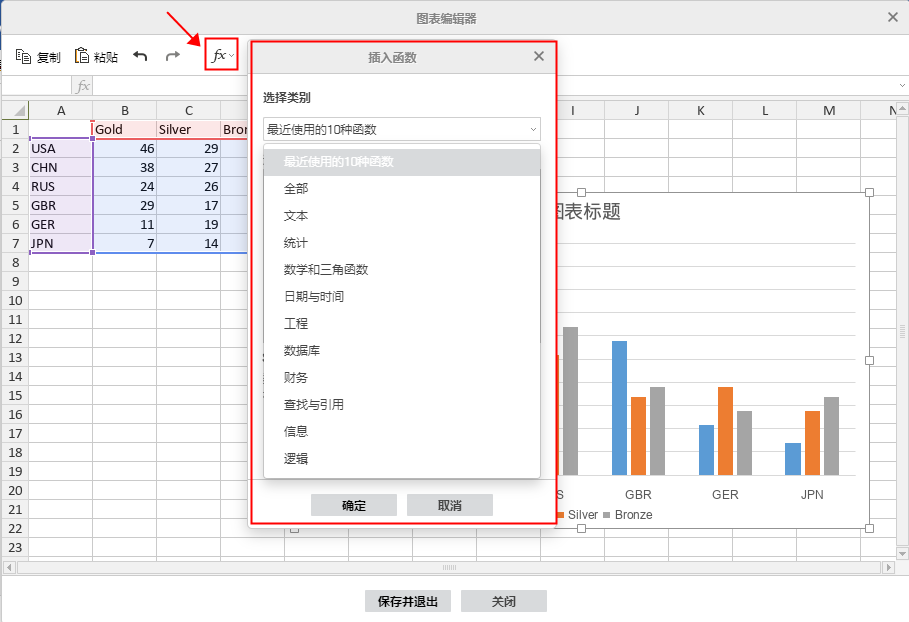This screenshot has width=909, height=622.
Task: Click the 关闭 button at bottom
Action: click(x=504, y=601)
